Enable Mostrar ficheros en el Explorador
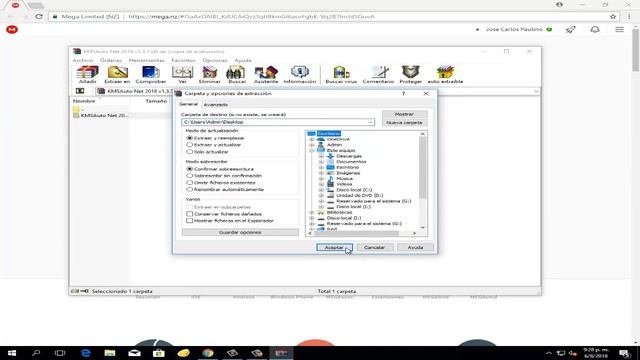This screenshot has width=640, height=360. tap(189, 221)
